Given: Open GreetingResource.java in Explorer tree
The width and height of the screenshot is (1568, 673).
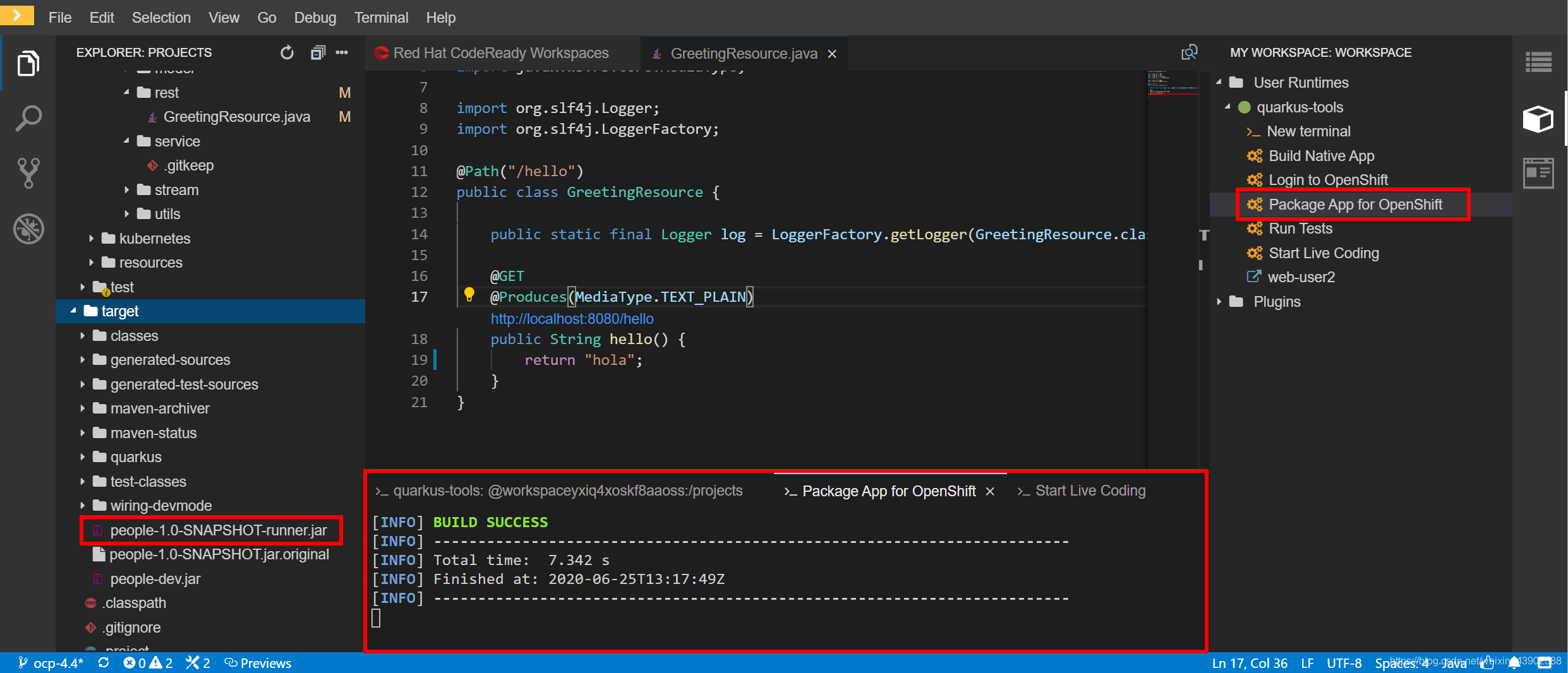Looking at the screenshot, I should (x=237, y=117).
